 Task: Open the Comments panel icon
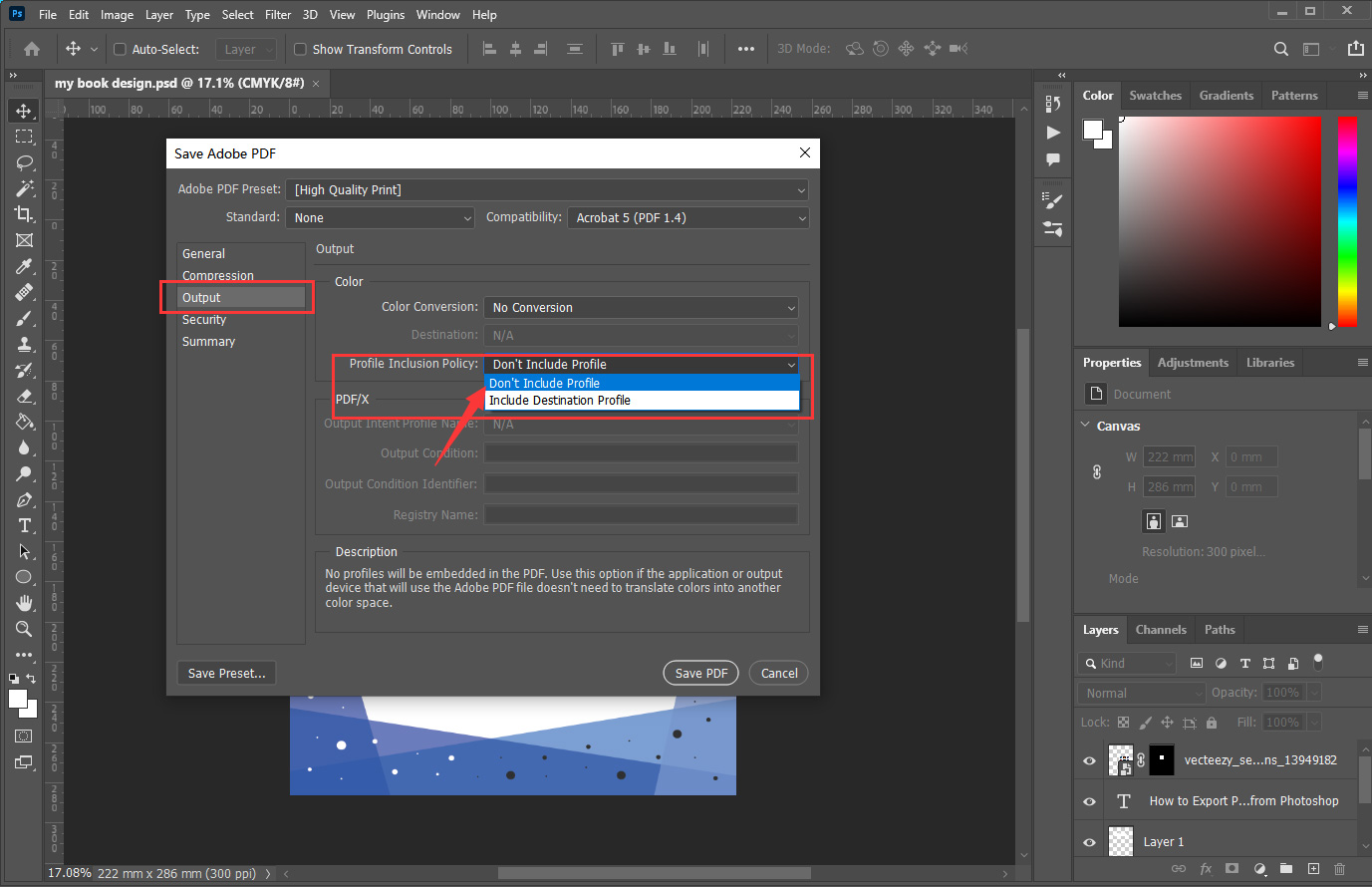[1053, 159]
